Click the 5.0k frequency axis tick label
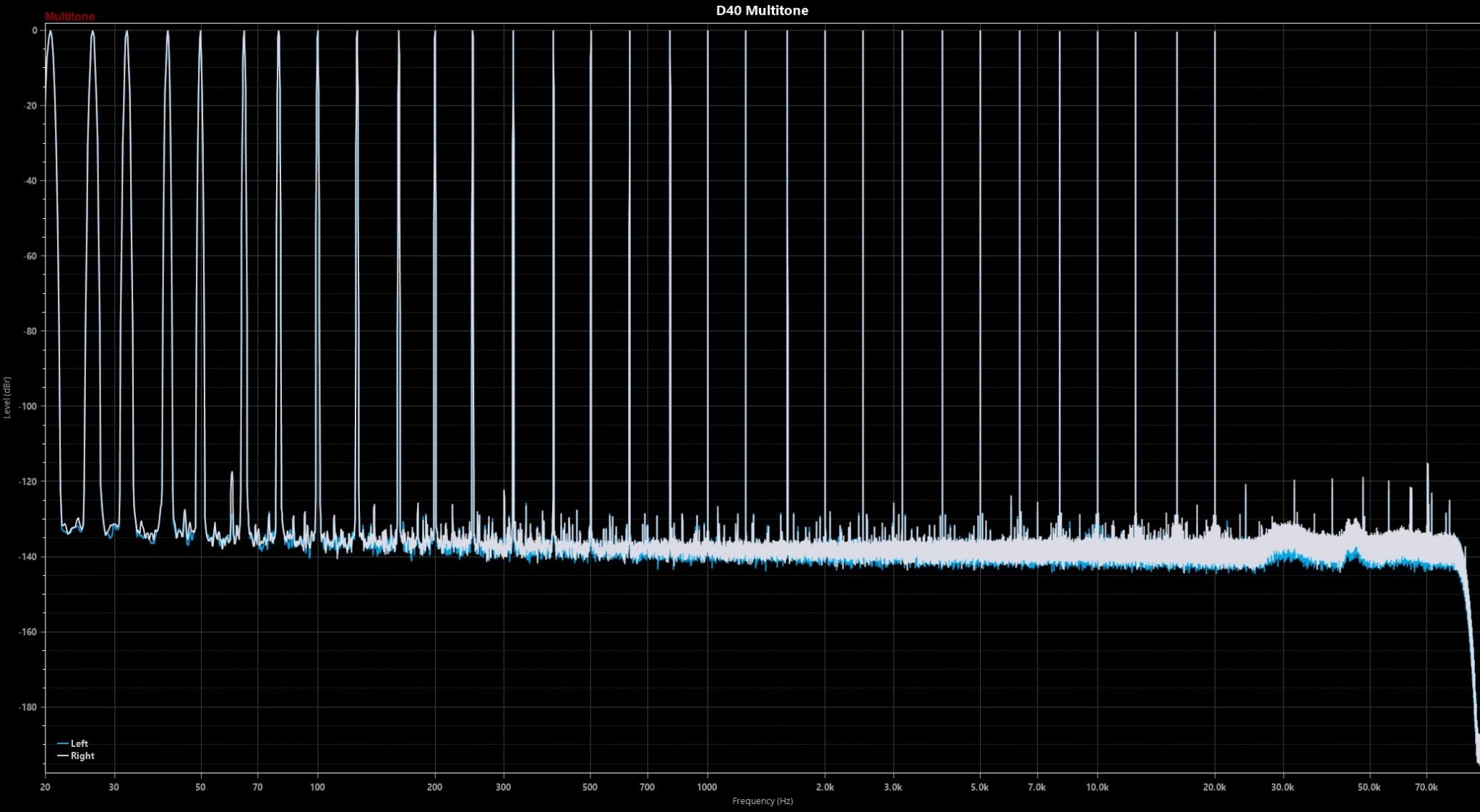 point(980,787)
